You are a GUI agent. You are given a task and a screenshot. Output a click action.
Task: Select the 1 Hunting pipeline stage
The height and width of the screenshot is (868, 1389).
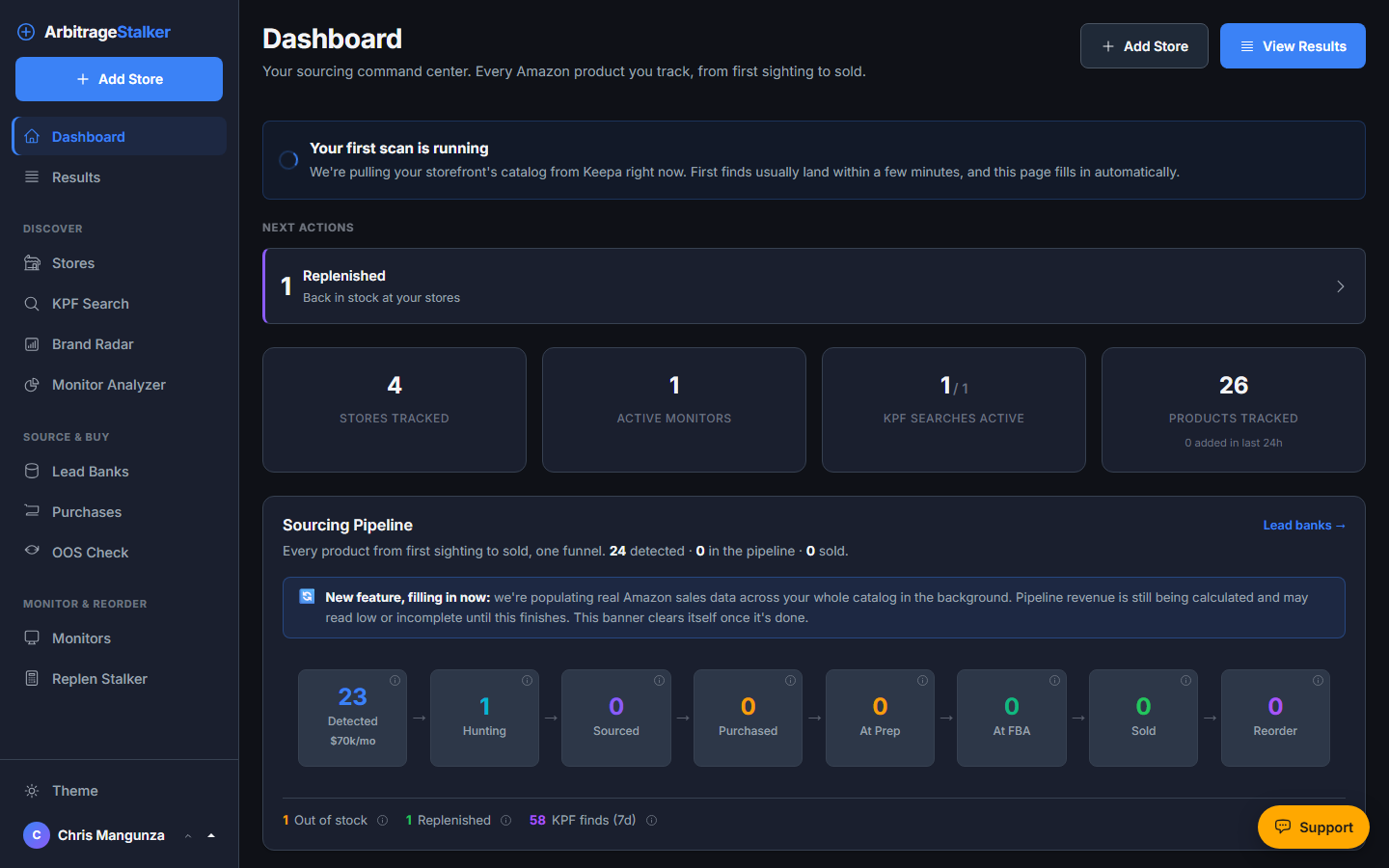(x=484, y=719)
